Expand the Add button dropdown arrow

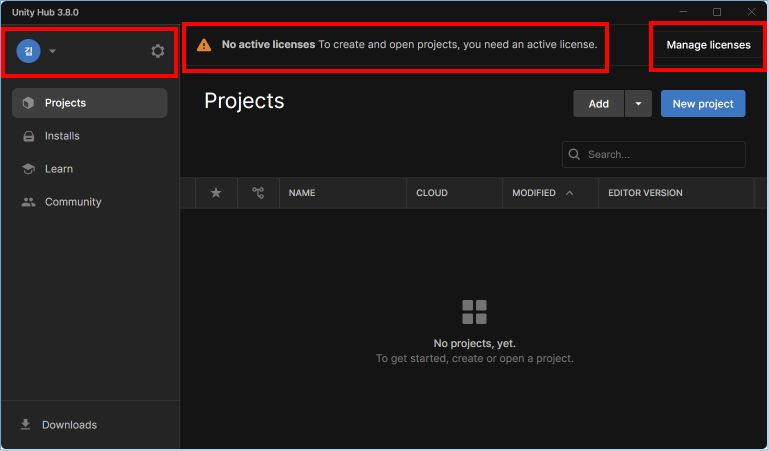point(638,103)
